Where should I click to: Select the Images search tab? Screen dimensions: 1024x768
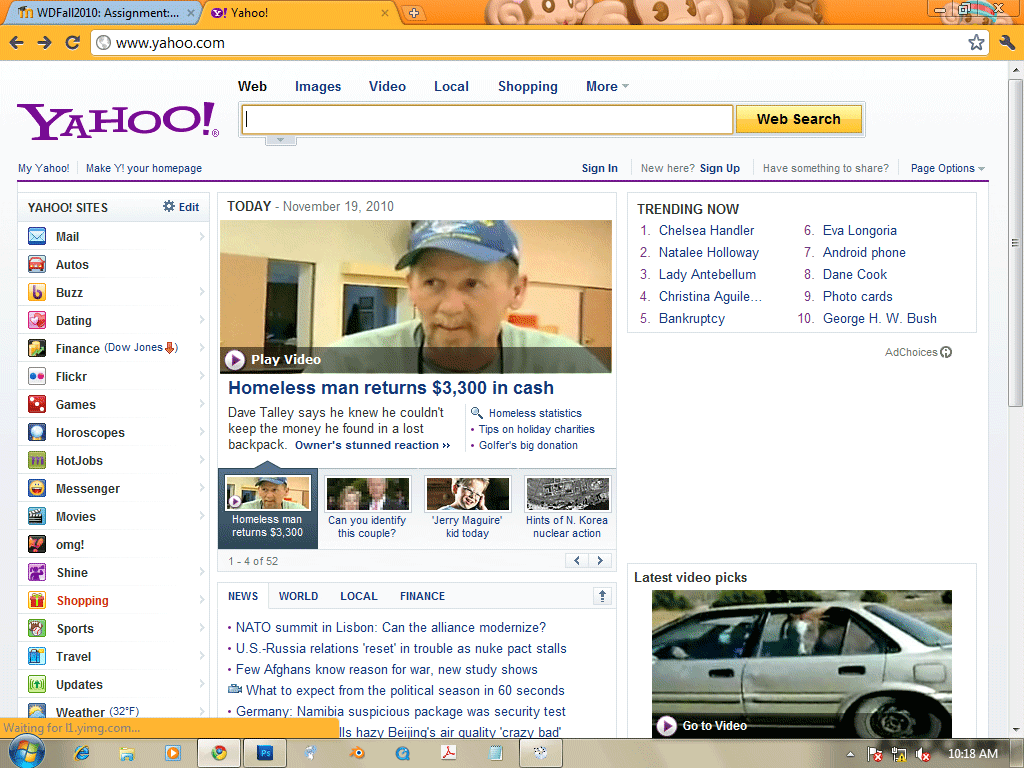318,87
